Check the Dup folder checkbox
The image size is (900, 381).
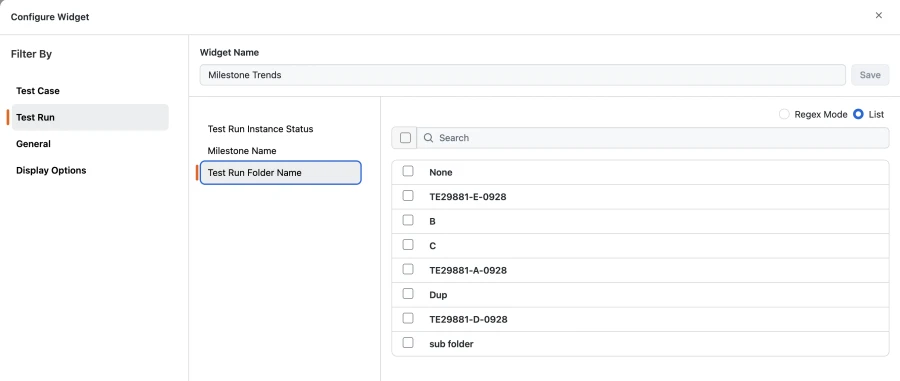point(408,294)
